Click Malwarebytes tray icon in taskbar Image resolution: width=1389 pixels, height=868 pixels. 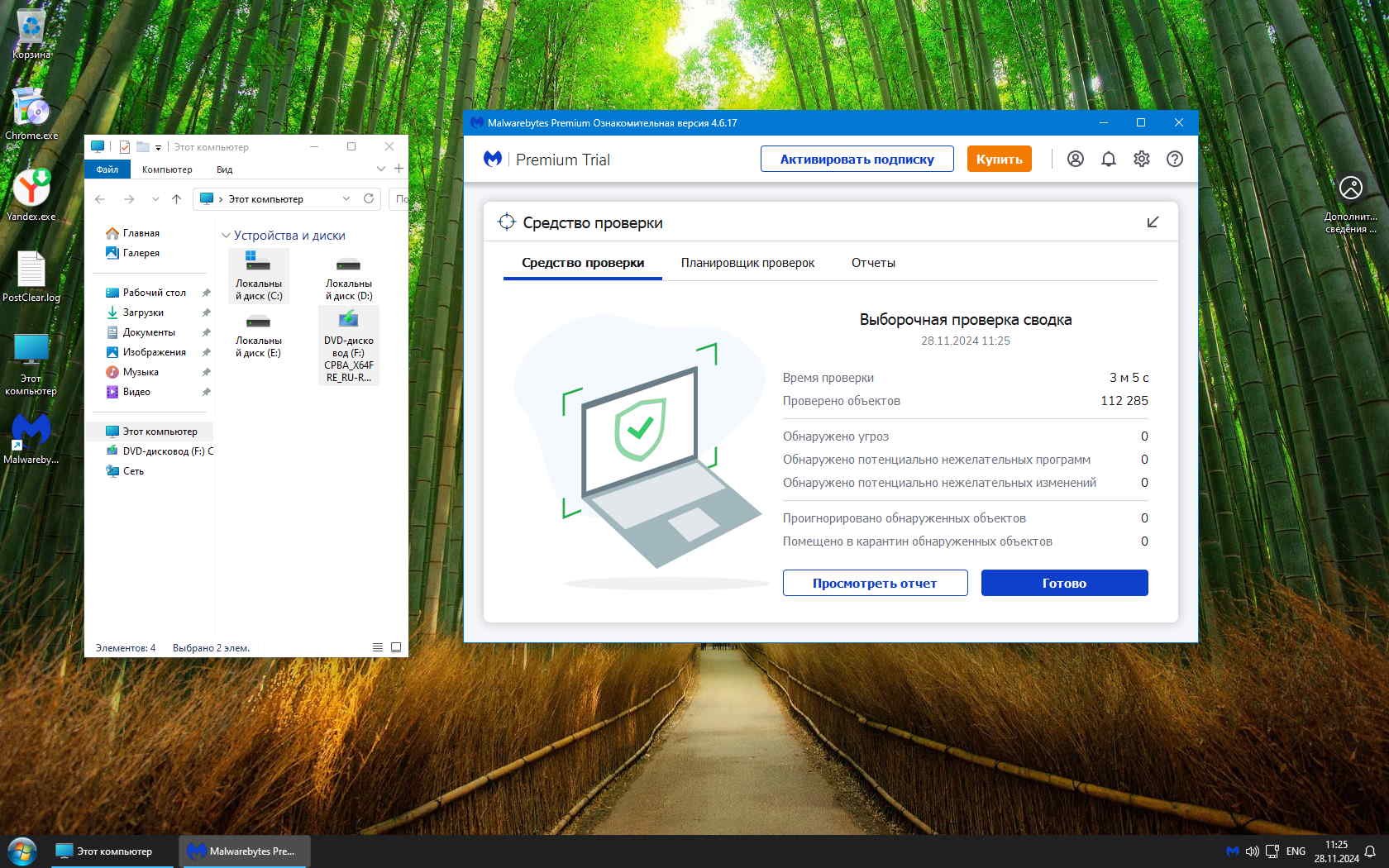coord(1232,851)
